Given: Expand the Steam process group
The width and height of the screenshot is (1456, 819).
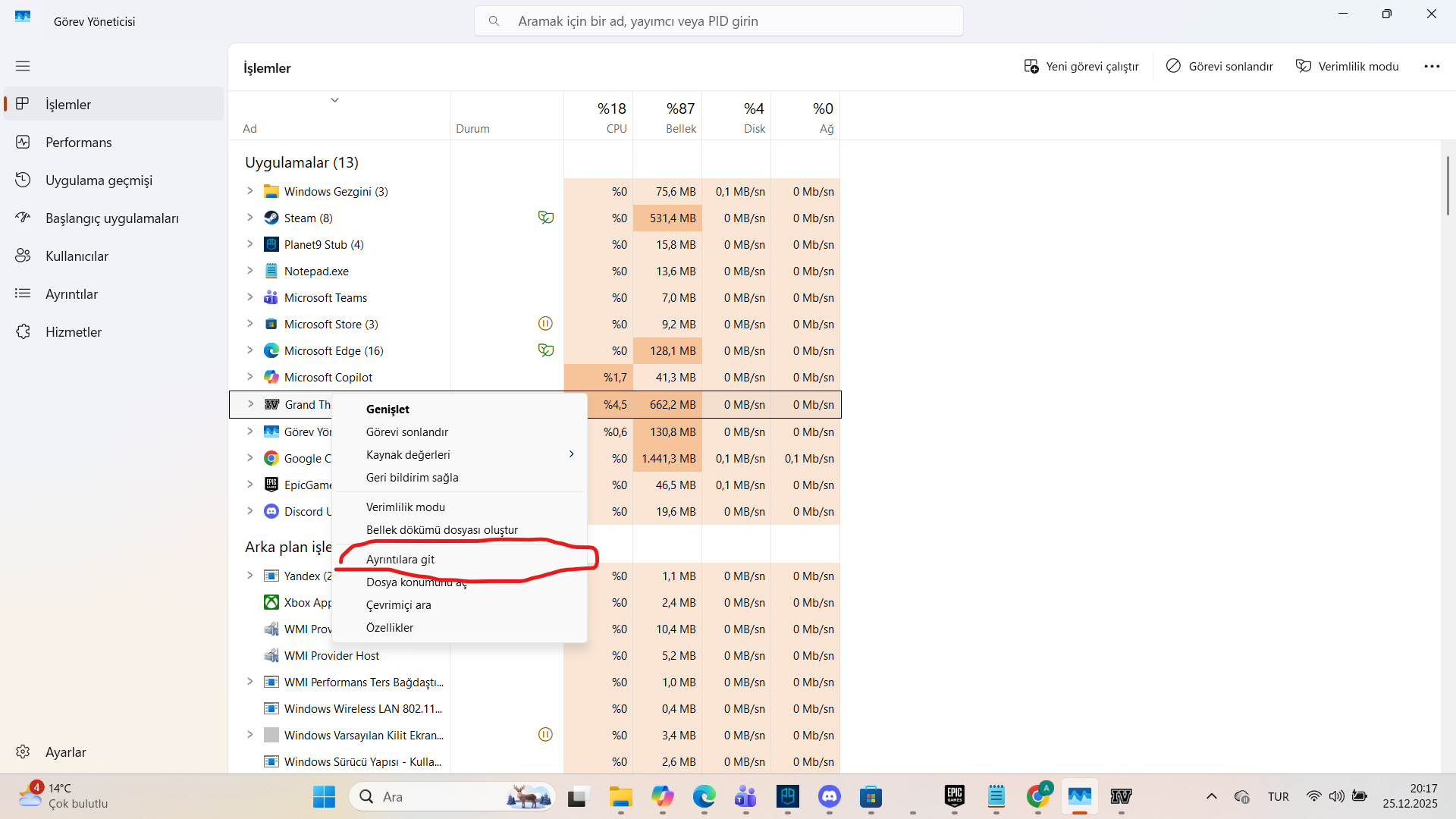Looking at the screenshot, I should click(249, 218).
